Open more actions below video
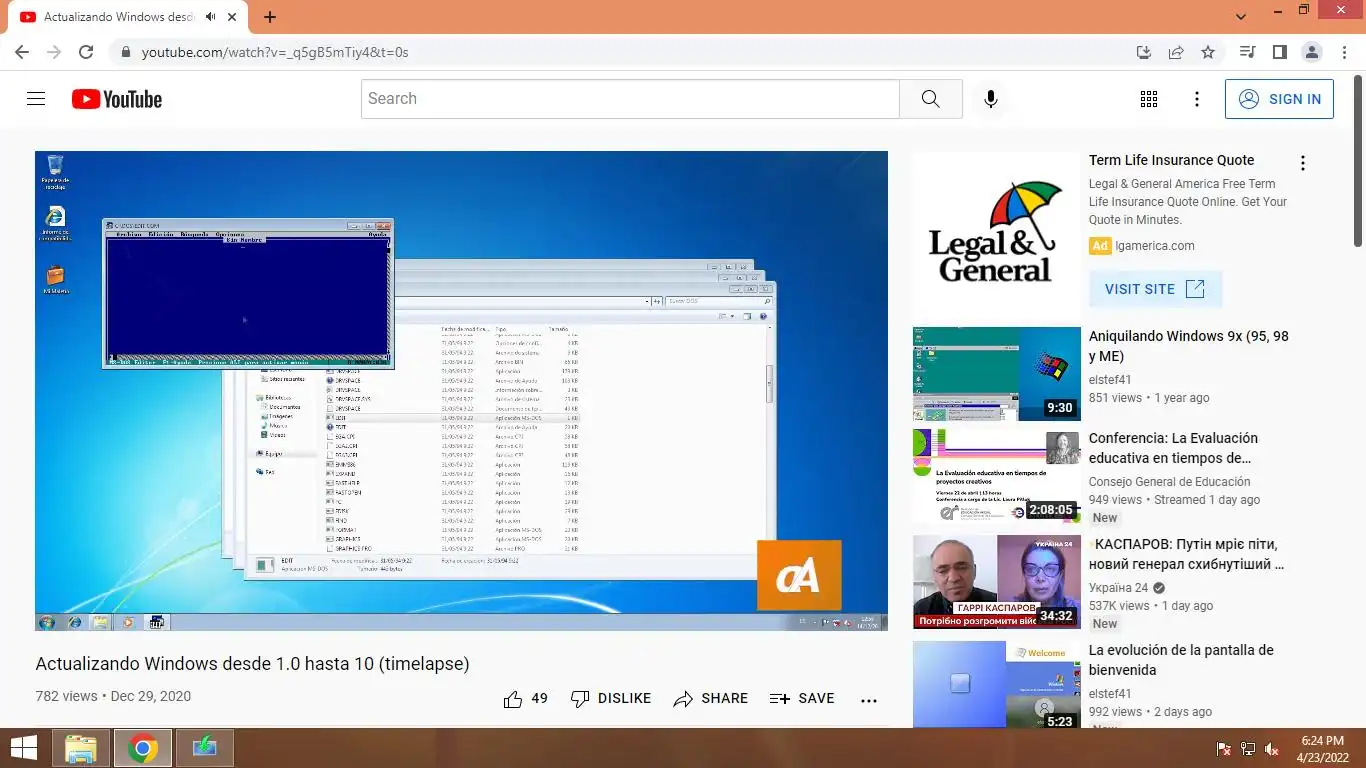Image resolution: width=1366 pixels, height=768 pixels. coord(869,700)
